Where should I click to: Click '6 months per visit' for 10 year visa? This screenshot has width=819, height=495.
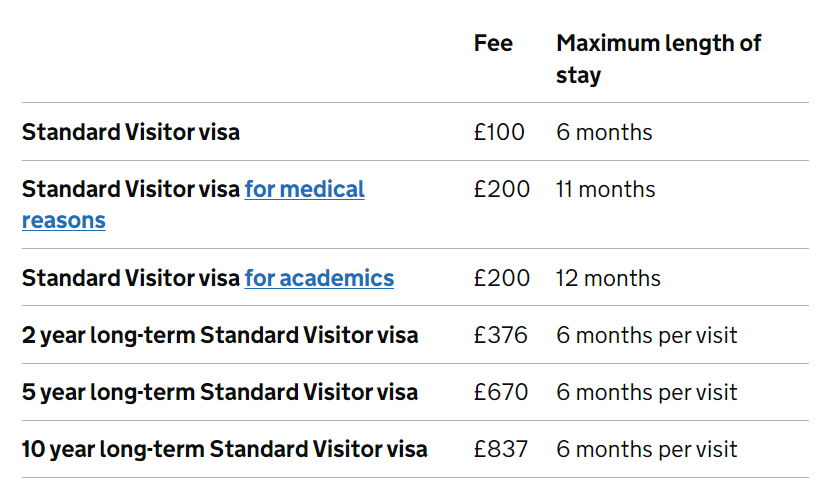647,449
